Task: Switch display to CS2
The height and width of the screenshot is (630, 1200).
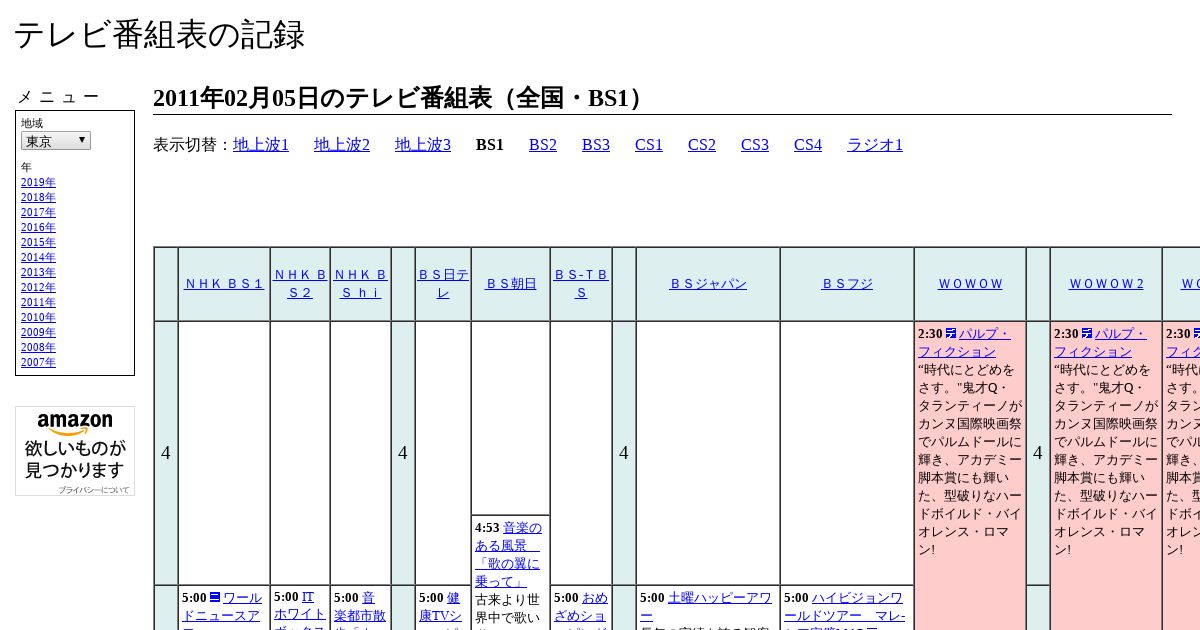Action: pos(702,145)
